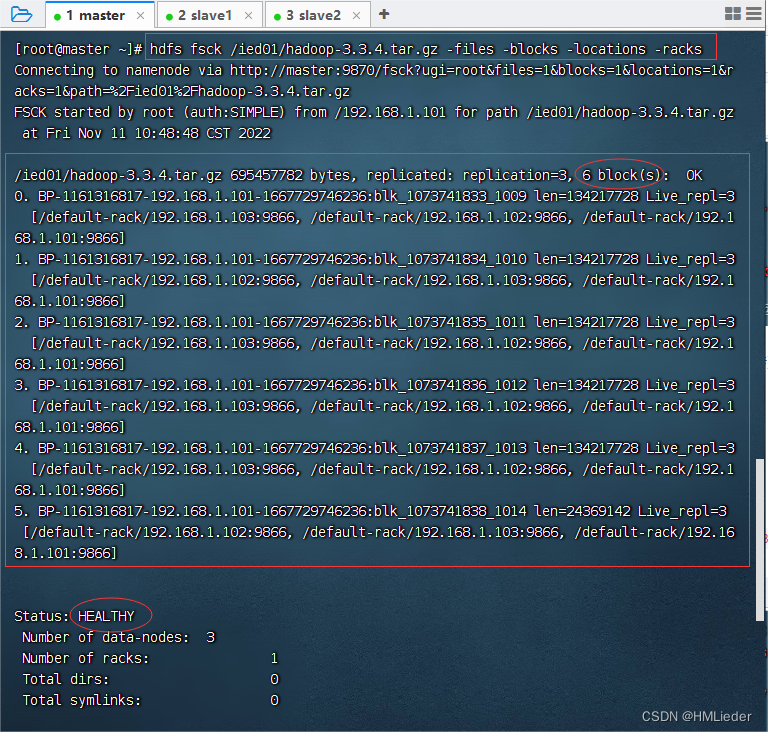Click 'len=24369142' in block 5 line
The height and width of the screenshot is (732, 768).
coord(582,511)
